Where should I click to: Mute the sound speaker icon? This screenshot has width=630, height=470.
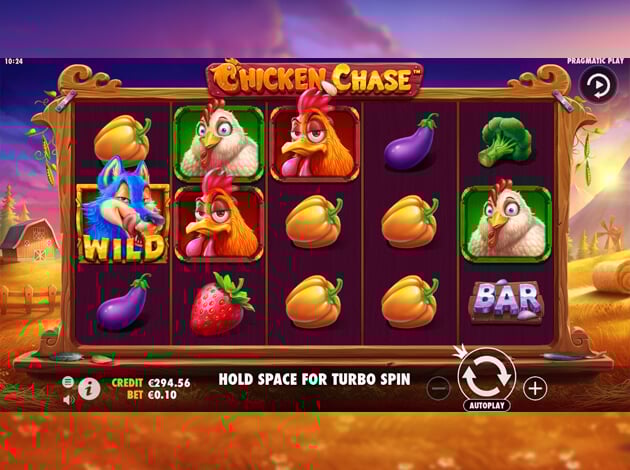pos(69,400)
